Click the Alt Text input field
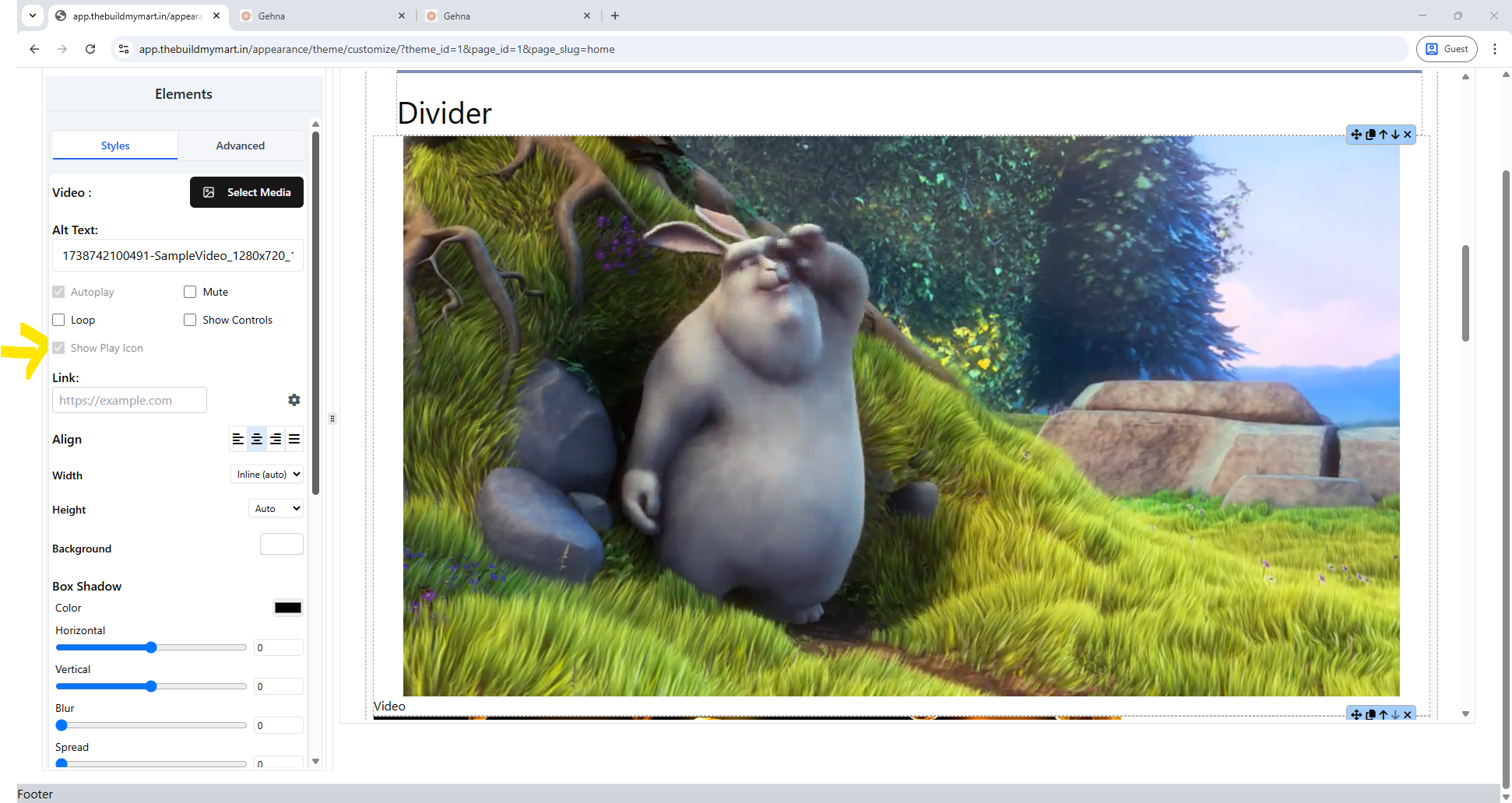1512x803 pixels. pos(178,255)
